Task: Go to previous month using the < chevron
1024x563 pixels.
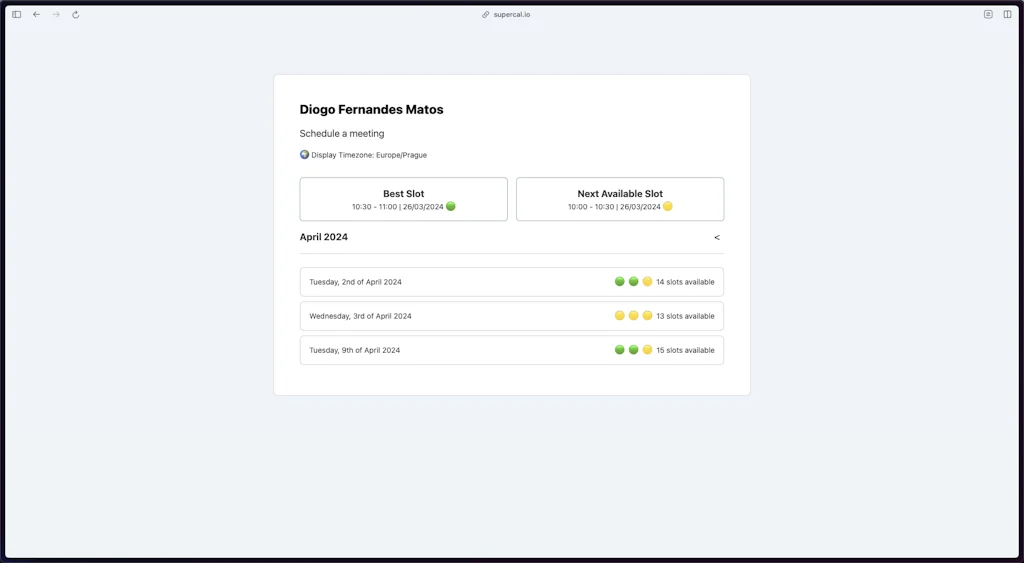Action: pos(716,238)
